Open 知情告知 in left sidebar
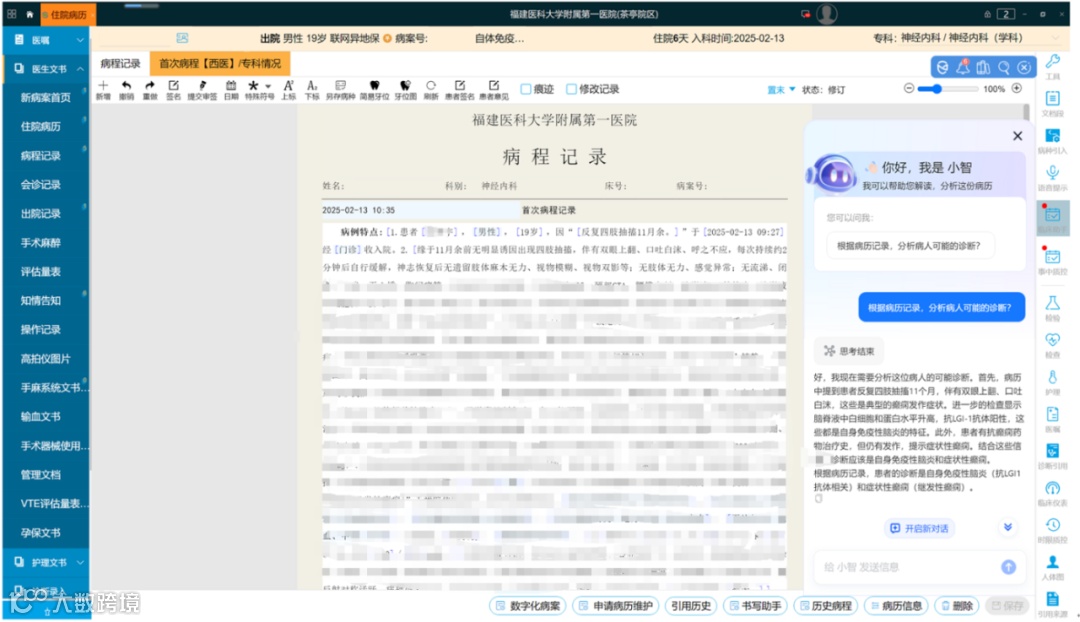The height and width of the screenshot is (622, 1080). tap(41, 300)
